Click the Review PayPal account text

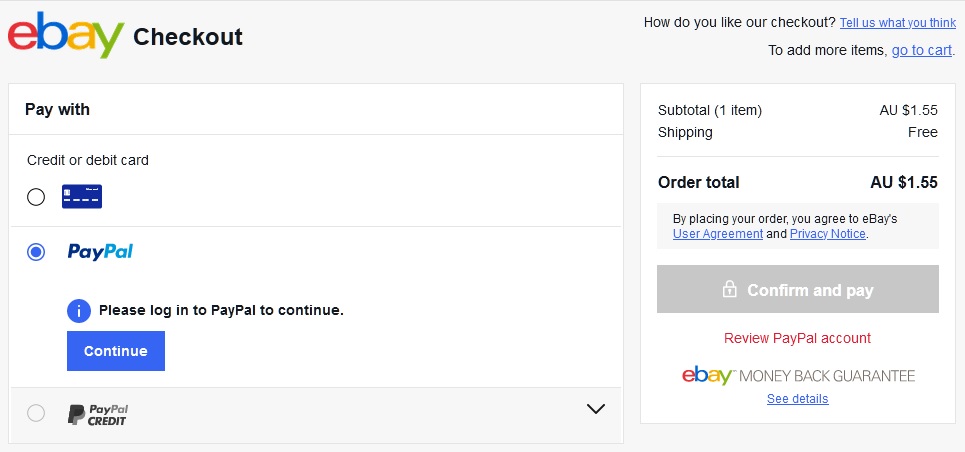click(x=798, y=338)
